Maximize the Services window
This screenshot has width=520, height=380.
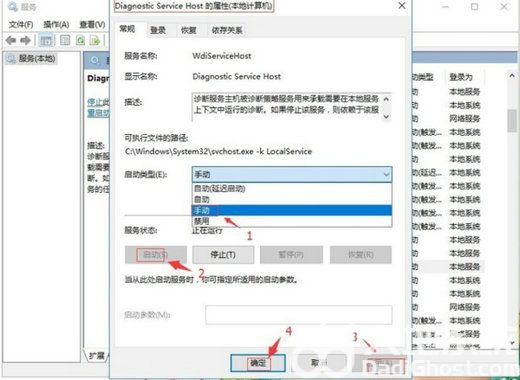pos(474,7)
